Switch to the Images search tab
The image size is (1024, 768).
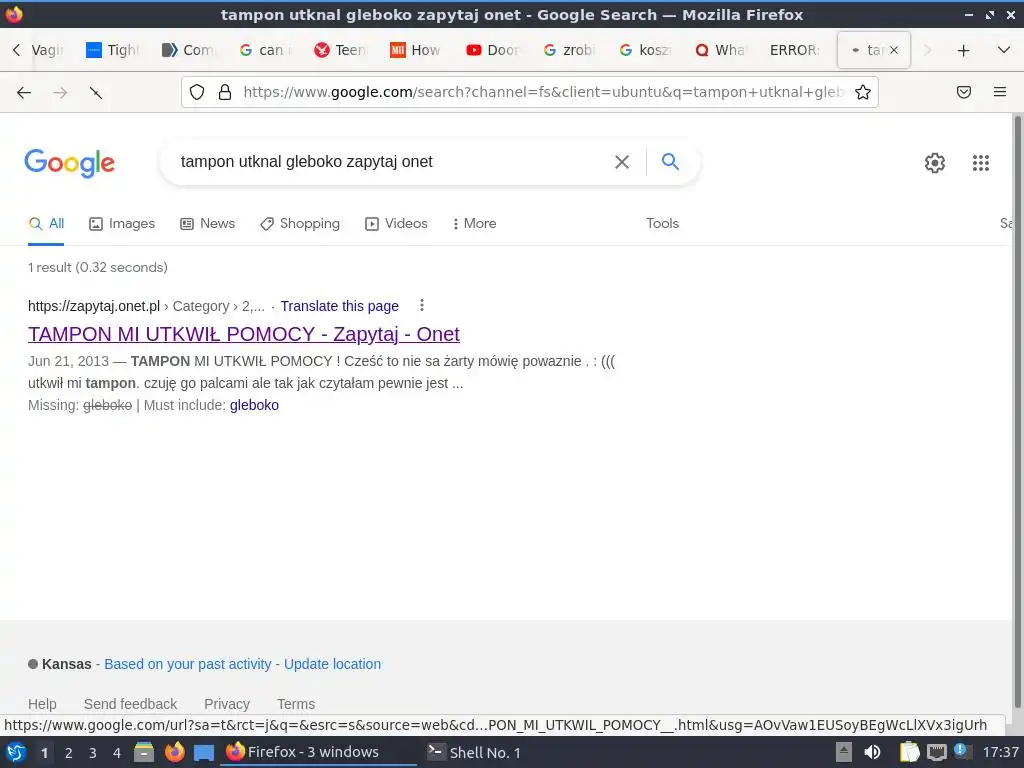point(122,223)
